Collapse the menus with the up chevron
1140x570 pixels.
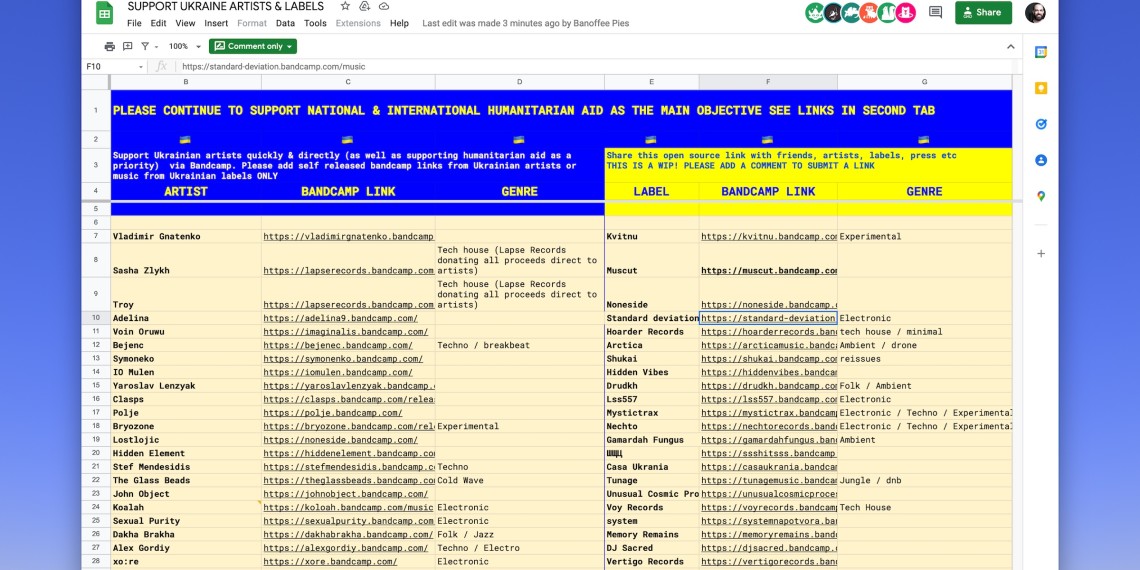tap(1010, 46)
